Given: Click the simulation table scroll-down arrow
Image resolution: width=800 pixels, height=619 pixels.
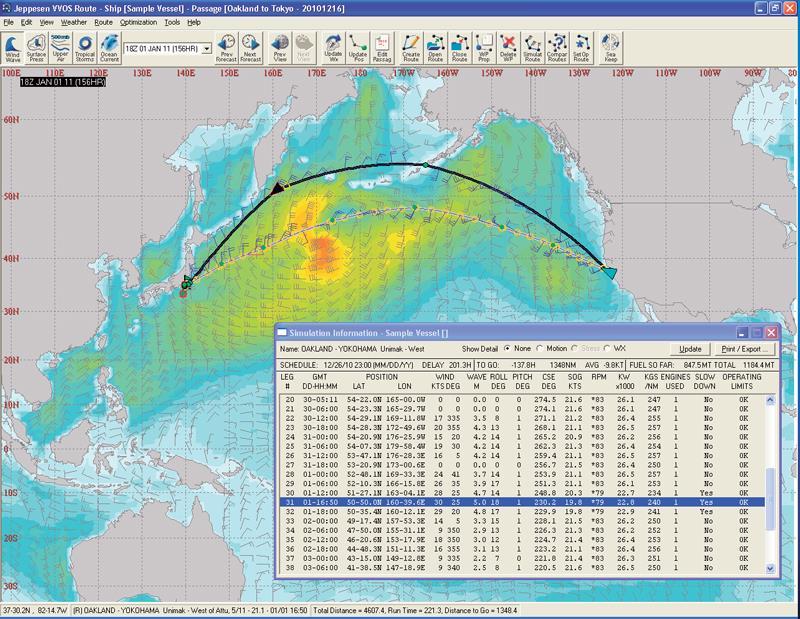Looking at the screenshot, I should point(770,568).
